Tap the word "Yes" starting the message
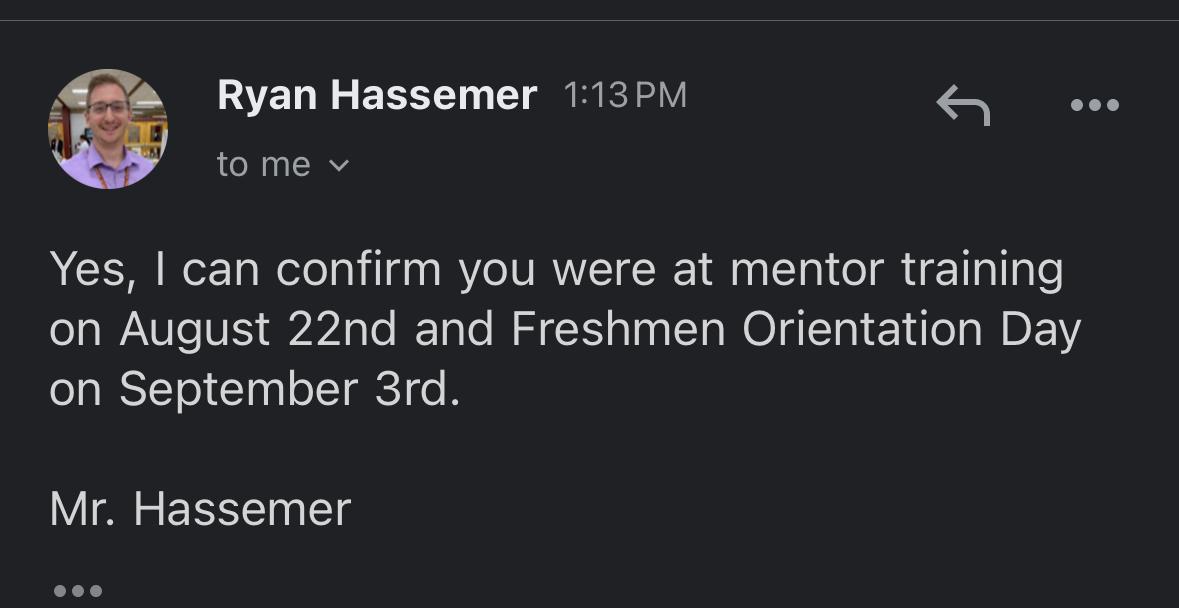Viewport: 1179px width, 608px height. point(89,270)
